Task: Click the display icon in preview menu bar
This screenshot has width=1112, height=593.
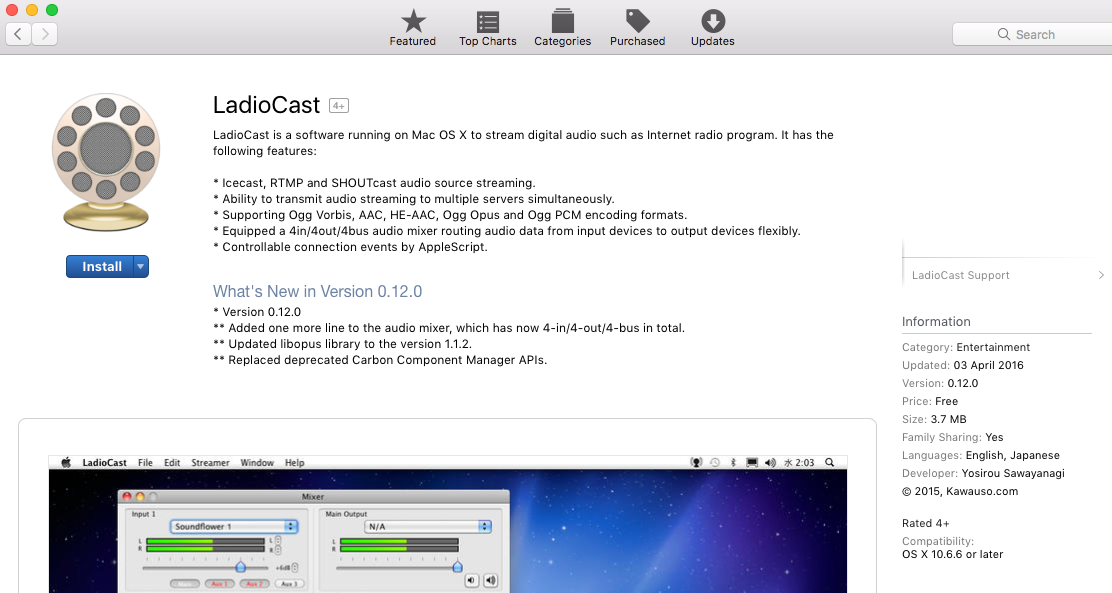Action: point(752,462)
